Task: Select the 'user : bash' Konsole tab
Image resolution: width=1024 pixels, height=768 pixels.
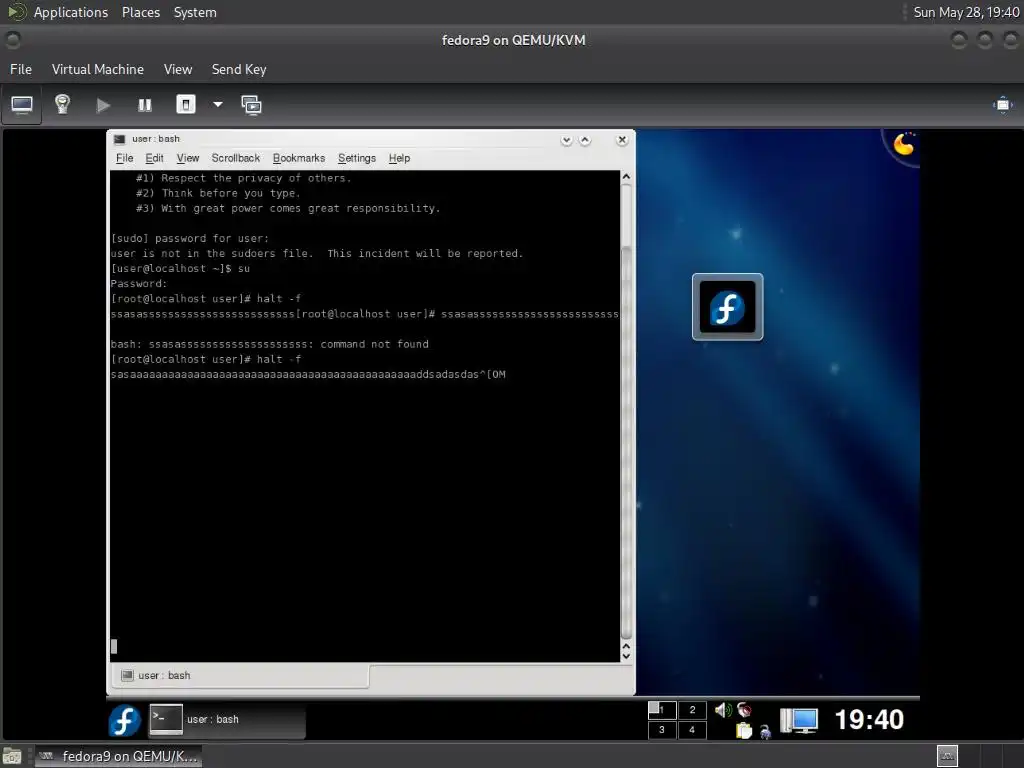Action: click(x=240, y=675)
